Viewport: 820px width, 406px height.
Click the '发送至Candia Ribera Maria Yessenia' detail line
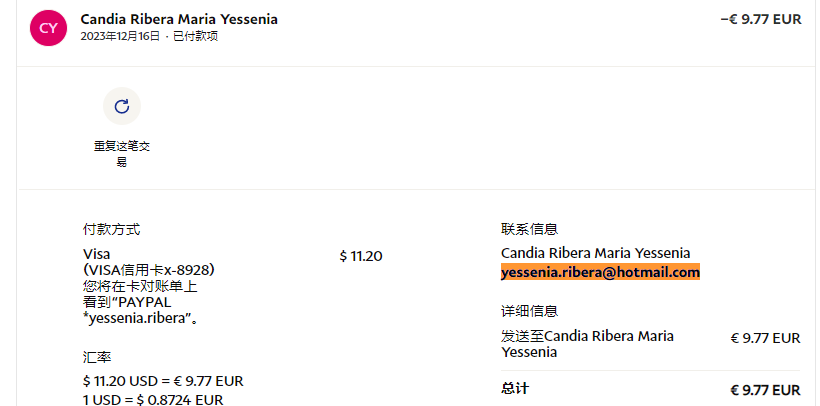coord(587,344)
